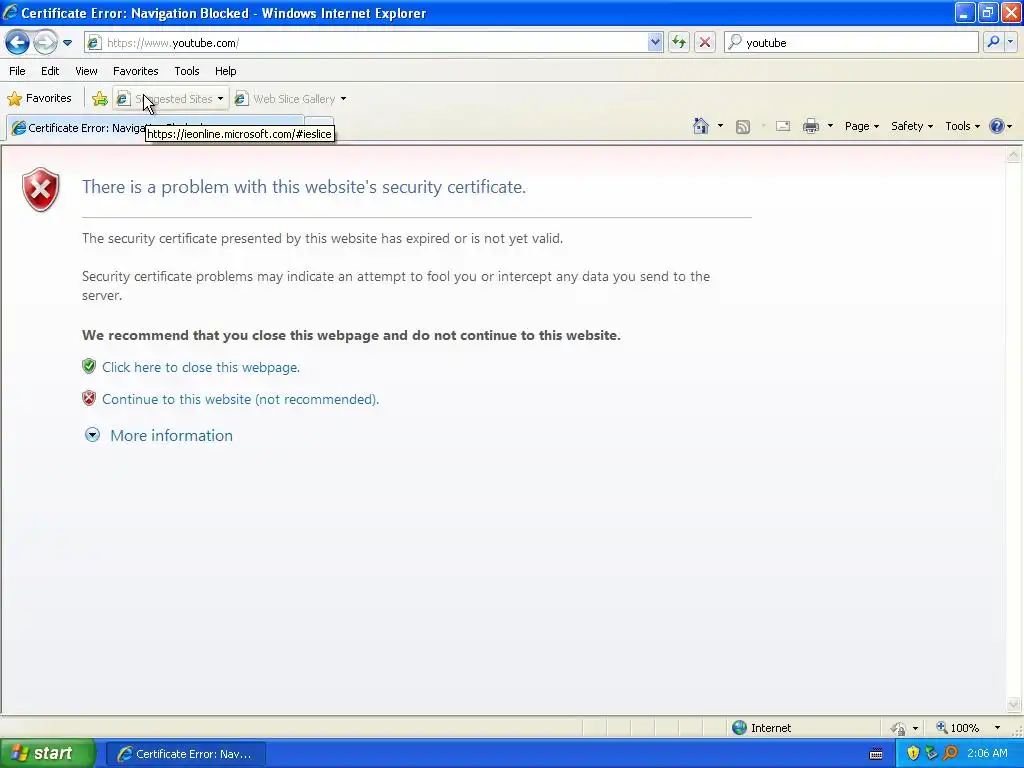1024x768 pixels.
Task: Click 'Click here to close this webpage'
Action: [200, 367]
